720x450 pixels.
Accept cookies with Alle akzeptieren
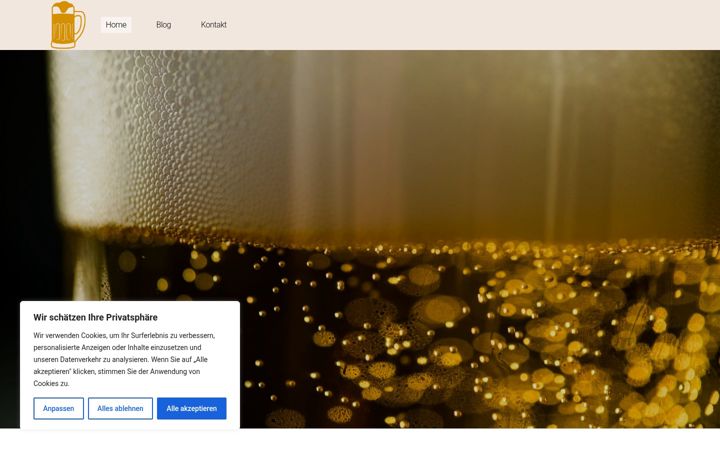pos(191,408)
